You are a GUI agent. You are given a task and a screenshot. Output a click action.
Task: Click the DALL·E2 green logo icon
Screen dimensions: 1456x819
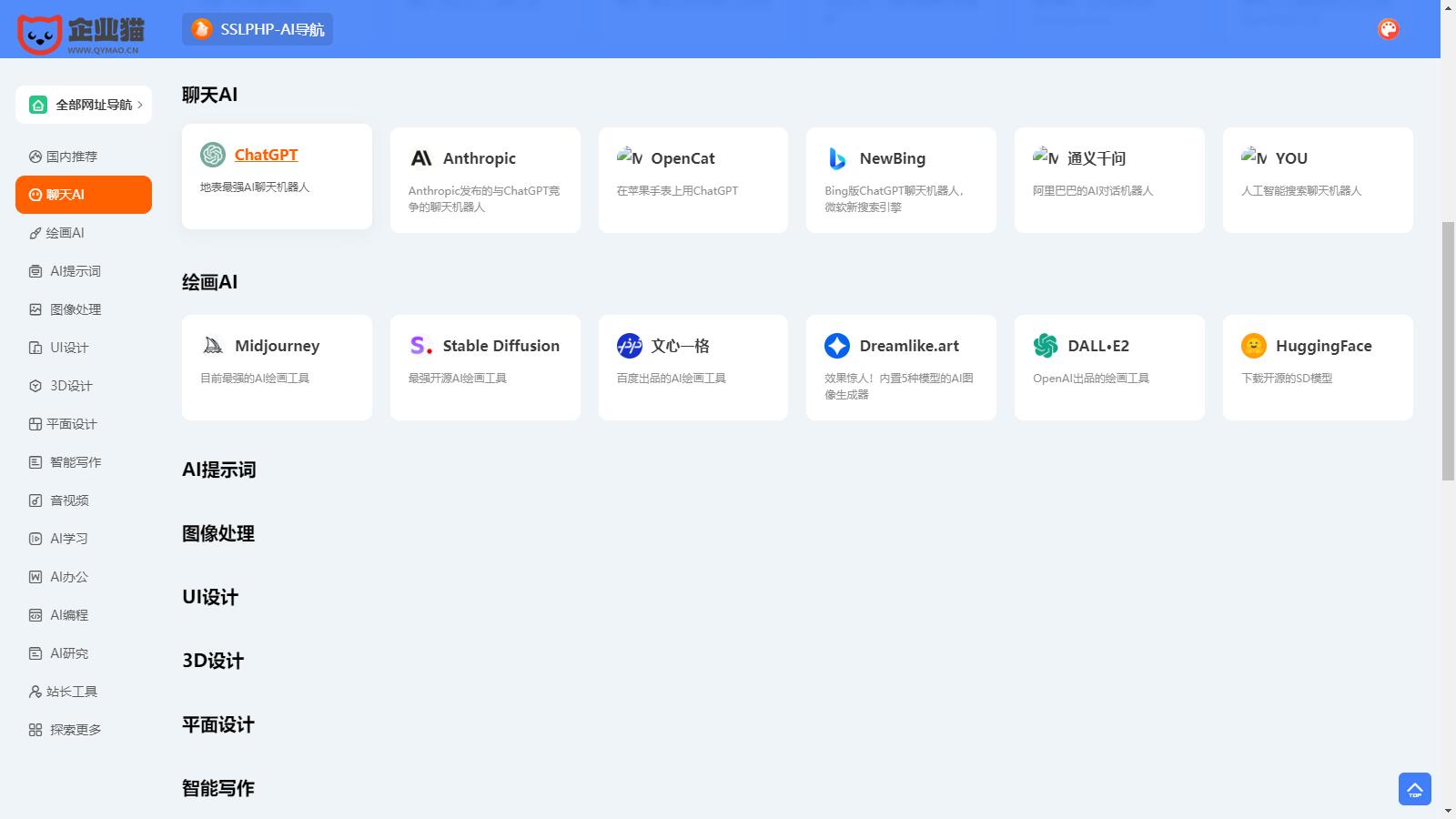1046,346
